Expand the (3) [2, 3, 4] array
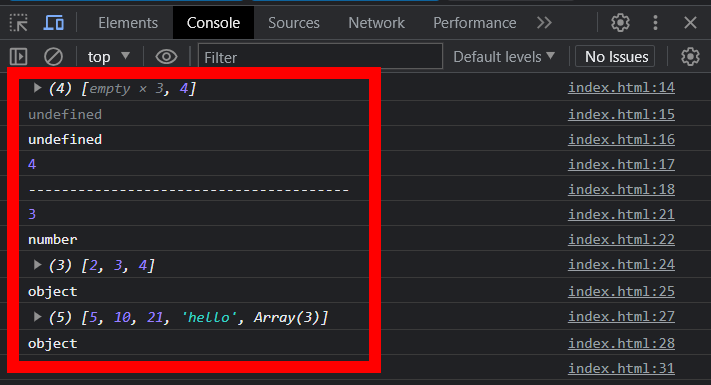Viewport: 711px width, 385px height. tap(37, 264)
